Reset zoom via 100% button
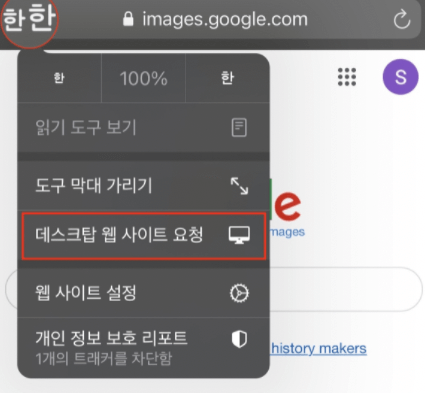Image resolution: width=425 pixels, height=393 pixels. tap(143, 78)
